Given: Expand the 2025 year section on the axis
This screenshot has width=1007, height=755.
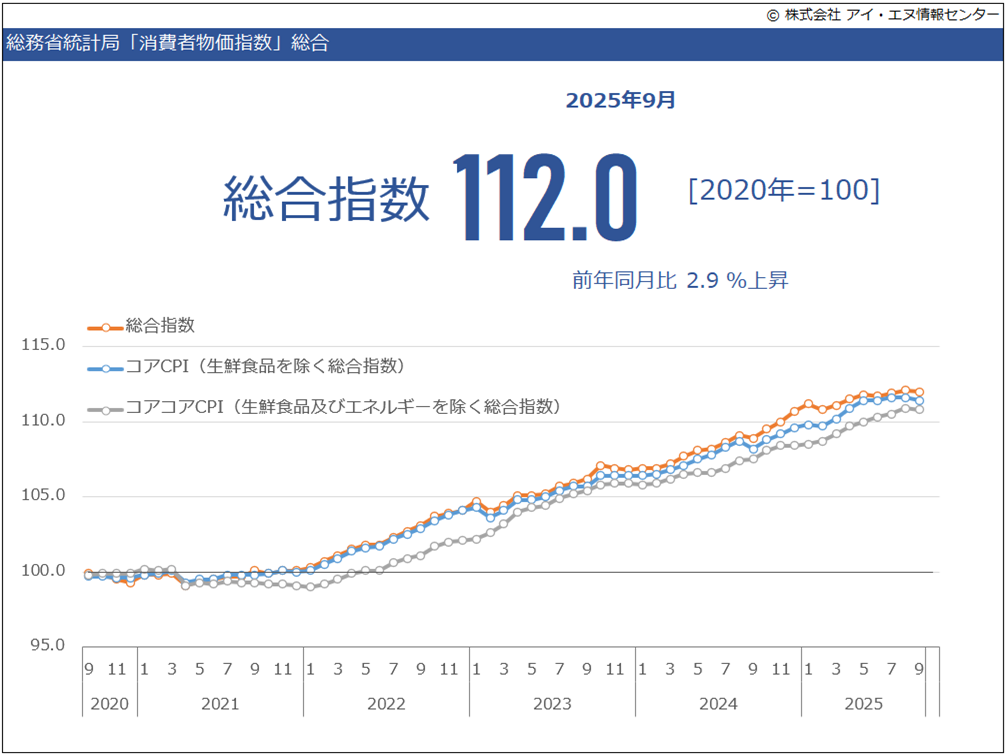Looking at the screenshot, I should tap(864, 704).
